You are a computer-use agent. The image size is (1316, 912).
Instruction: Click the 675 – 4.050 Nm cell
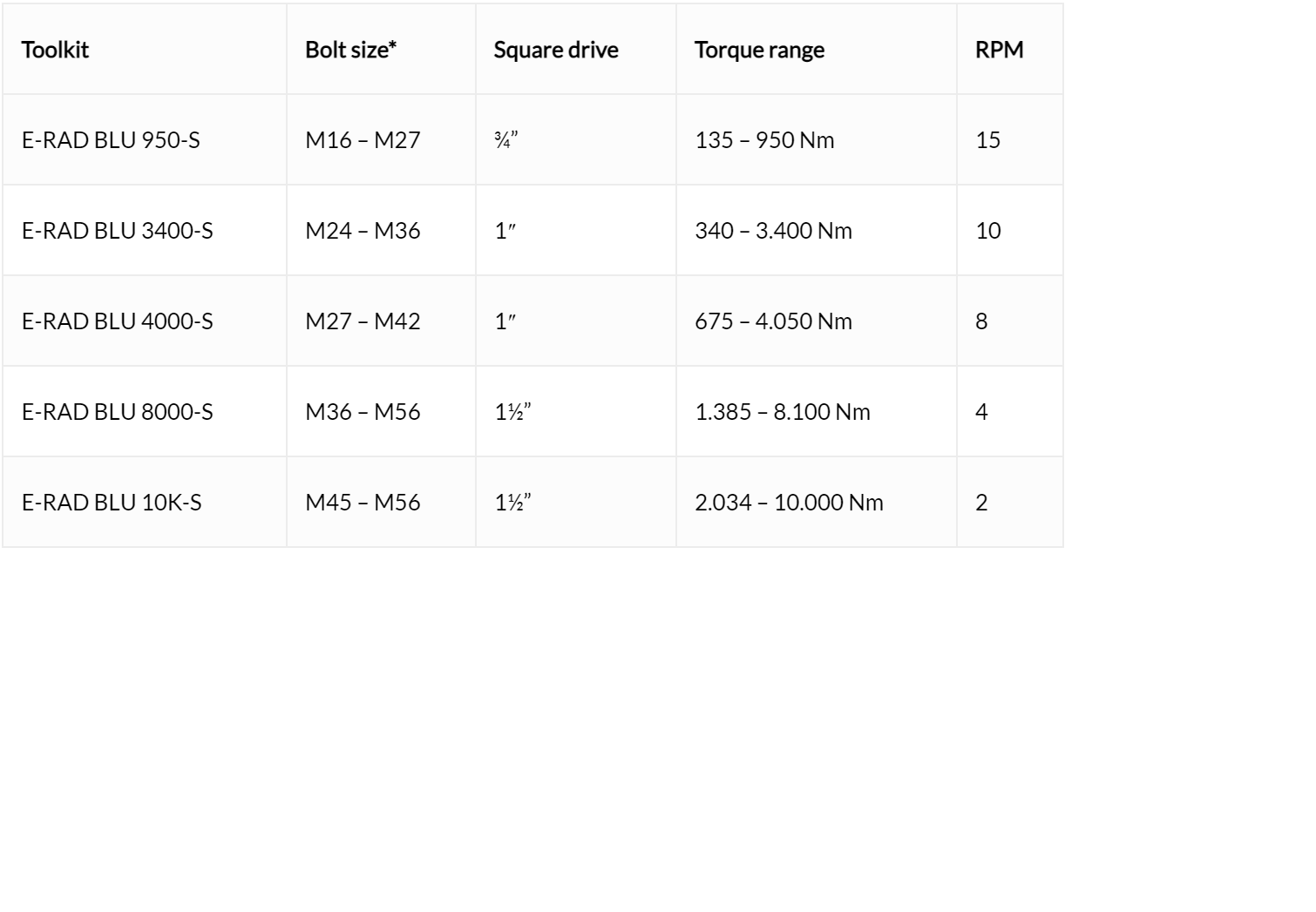[x=817, y=321]
